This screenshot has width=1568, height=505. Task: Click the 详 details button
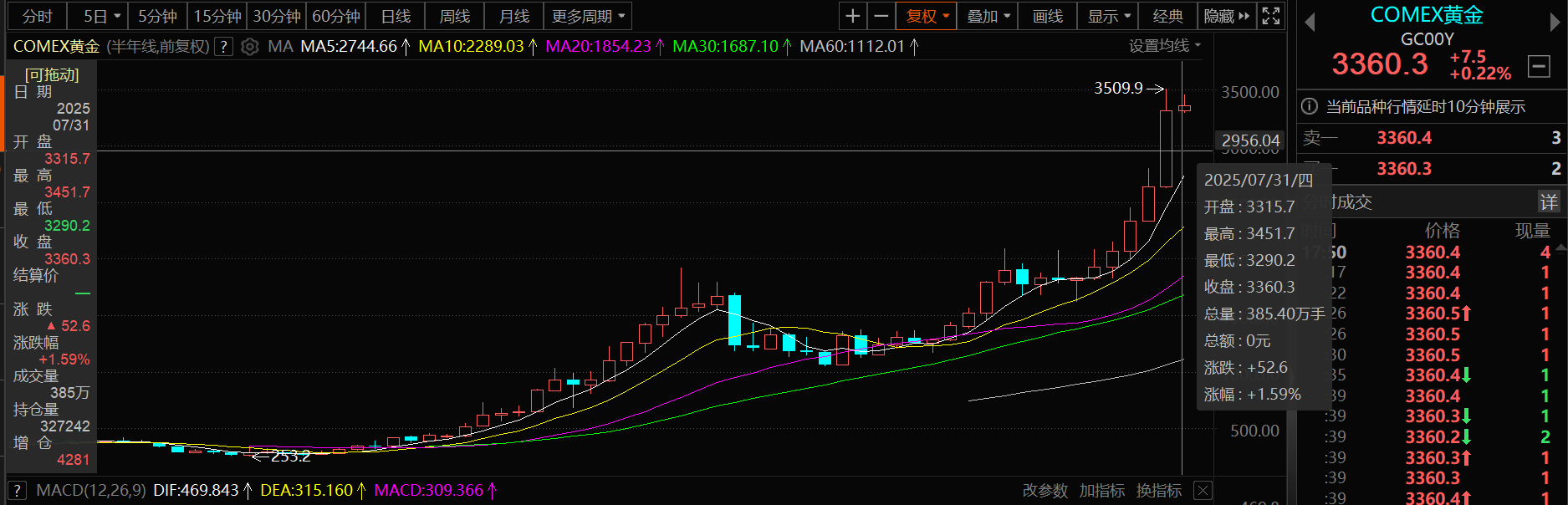(1549, 201)
